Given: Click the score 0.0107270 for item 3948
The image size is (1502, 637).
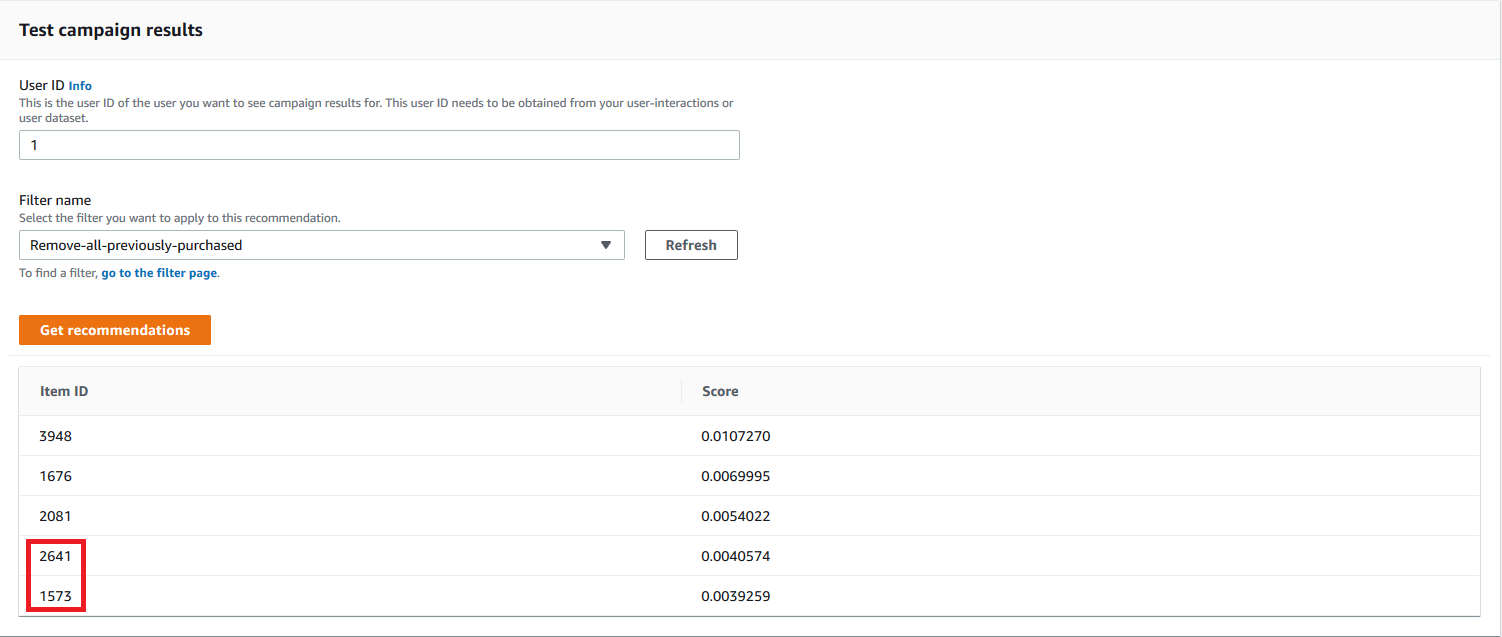Looking at the screenshot, I should (737, 435).
